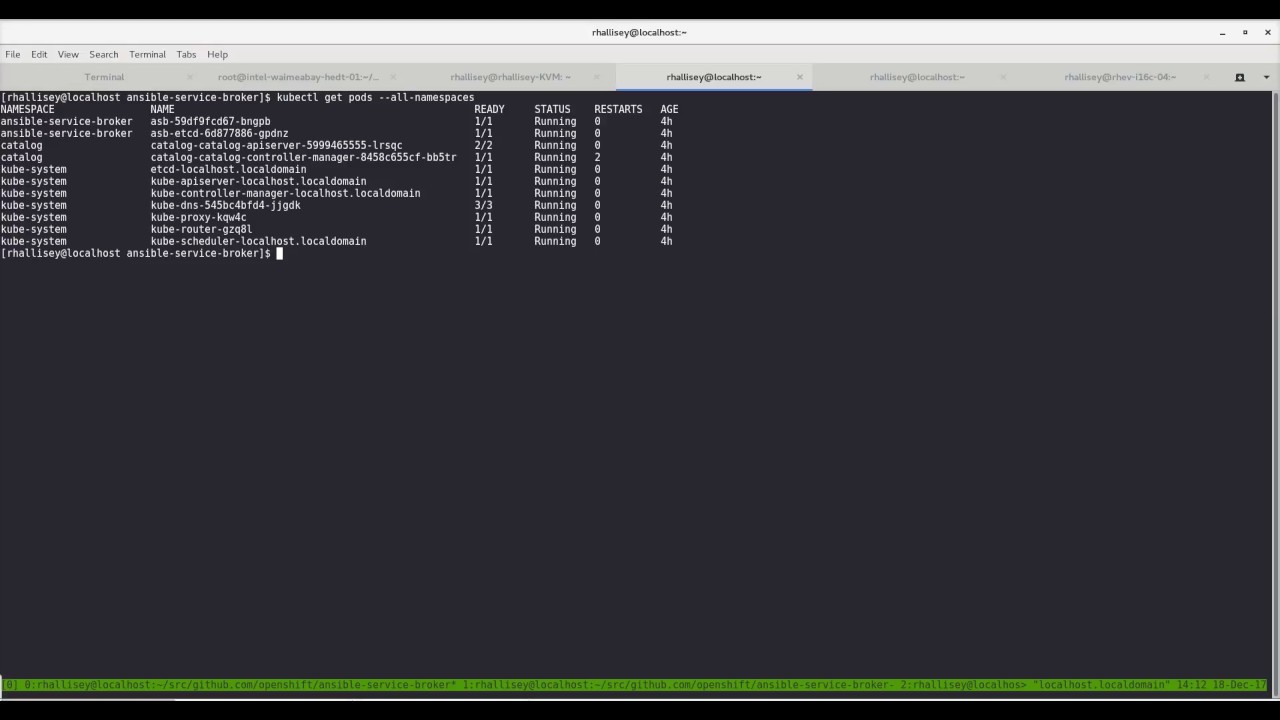Viewport: 1280px width, 720px height.
Task: Click pod kube-dns-545bc4bfd4-jjgdk
Action: point(225,205)
